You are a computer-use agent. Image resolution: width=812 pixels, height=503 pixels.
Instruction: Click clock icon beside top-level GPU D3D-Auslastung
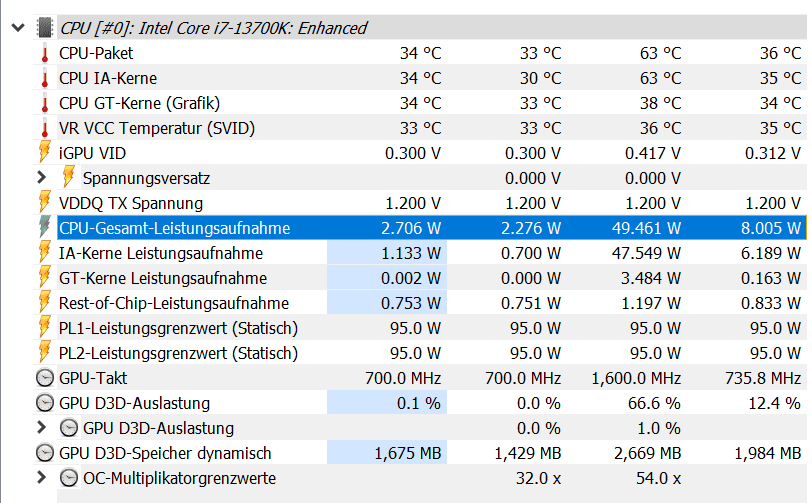(45, 403)
